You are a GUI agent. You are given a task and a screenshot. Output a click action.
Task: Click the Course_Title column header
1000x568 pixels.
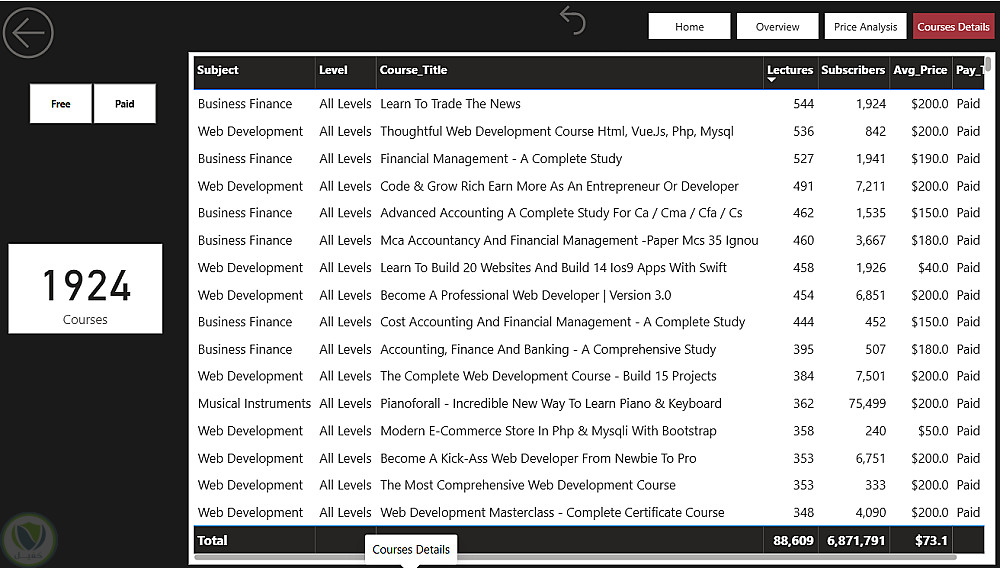tap(413, 70)
